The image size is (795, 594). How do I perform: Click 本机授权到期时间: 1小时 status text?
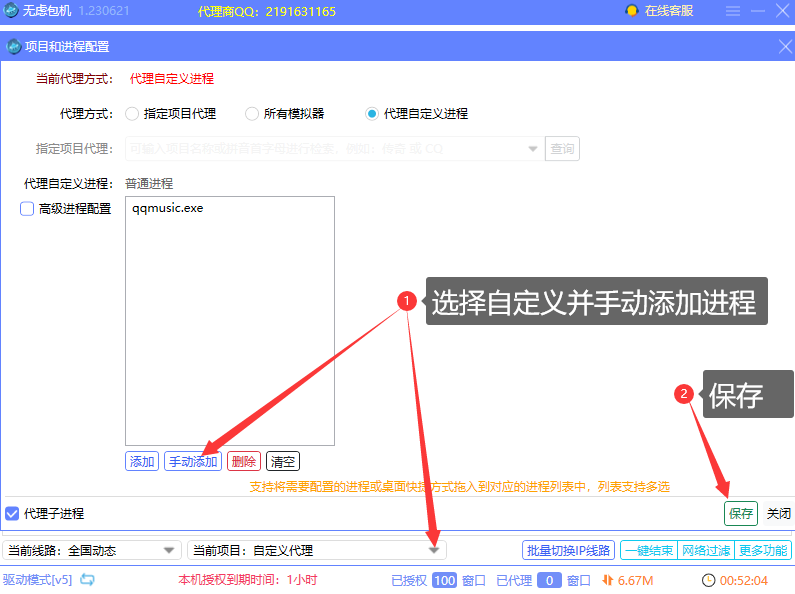(x=248, y=580)
